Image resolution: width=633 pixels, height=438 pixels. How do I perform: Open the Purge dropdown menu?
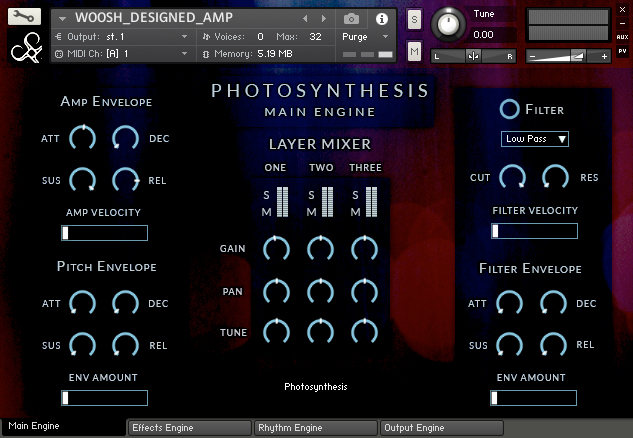coord(365,37)
